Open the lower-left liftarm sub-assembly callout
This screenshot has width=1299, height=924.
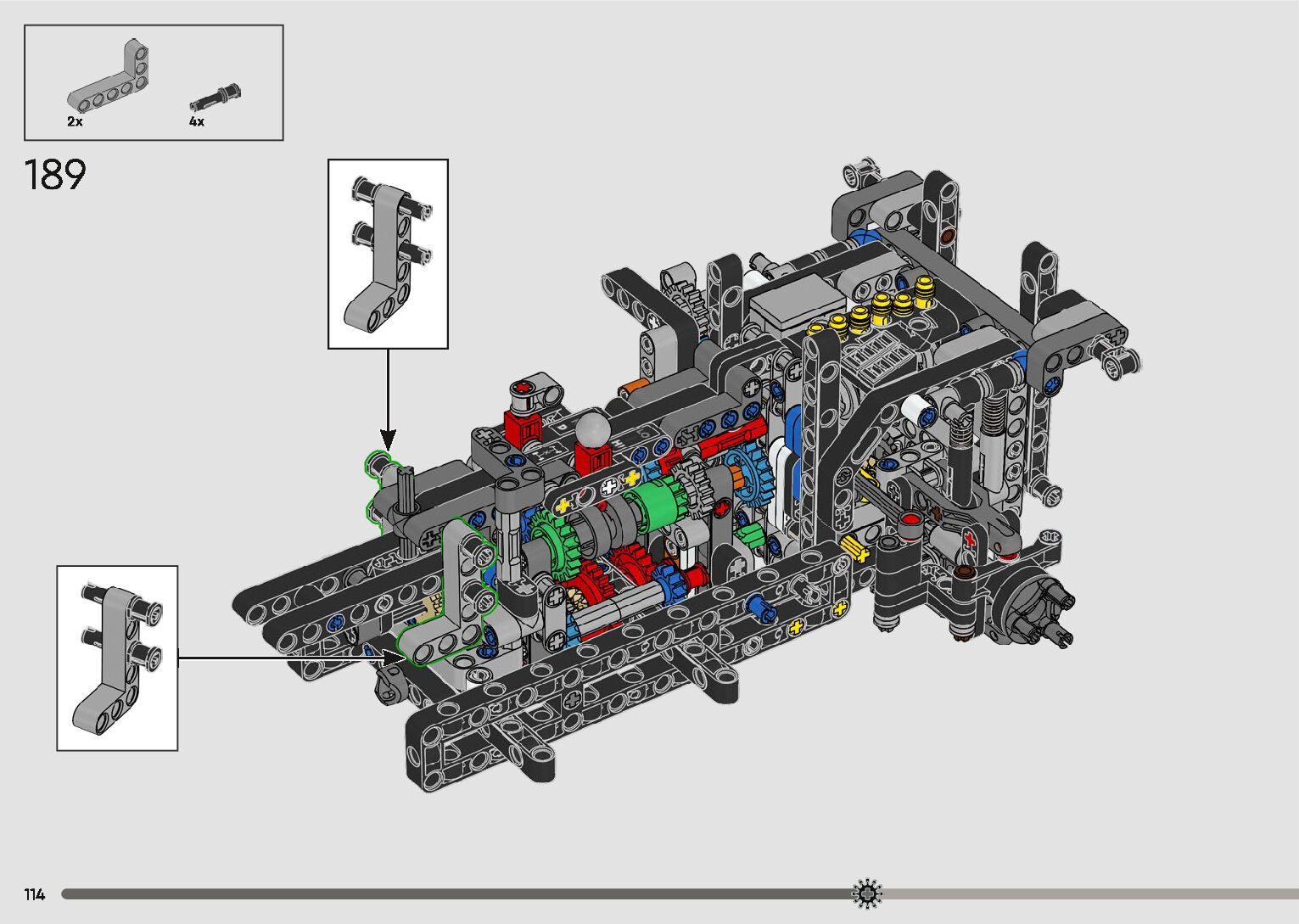117,658
